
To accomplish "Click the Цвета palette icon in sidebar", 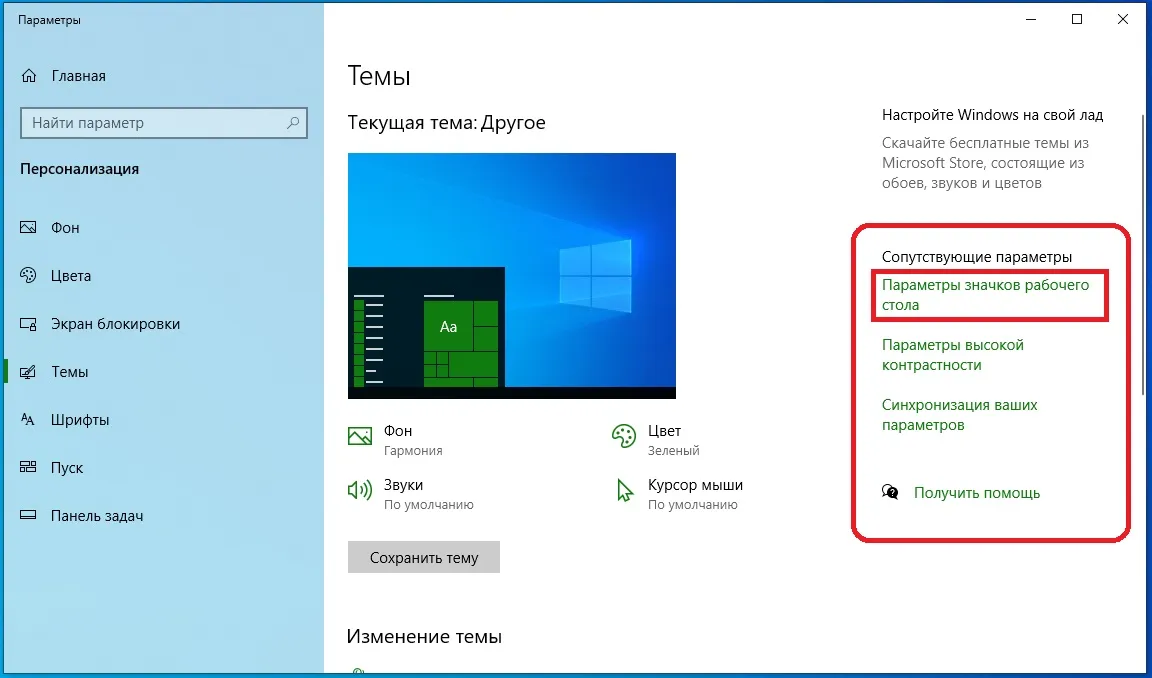I will tap(28, 275).
